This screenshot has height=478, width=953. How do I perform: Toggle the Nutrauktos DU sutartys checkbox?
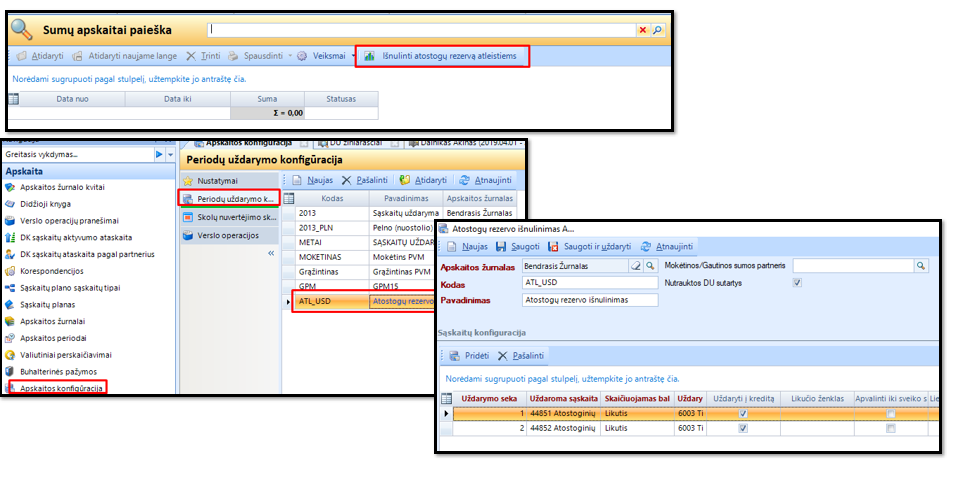(796, 283)
